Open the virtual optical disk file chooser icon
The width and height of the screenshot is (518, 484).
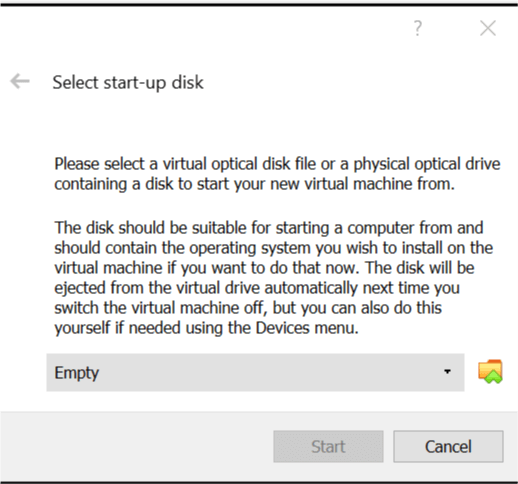coord(490,371)
